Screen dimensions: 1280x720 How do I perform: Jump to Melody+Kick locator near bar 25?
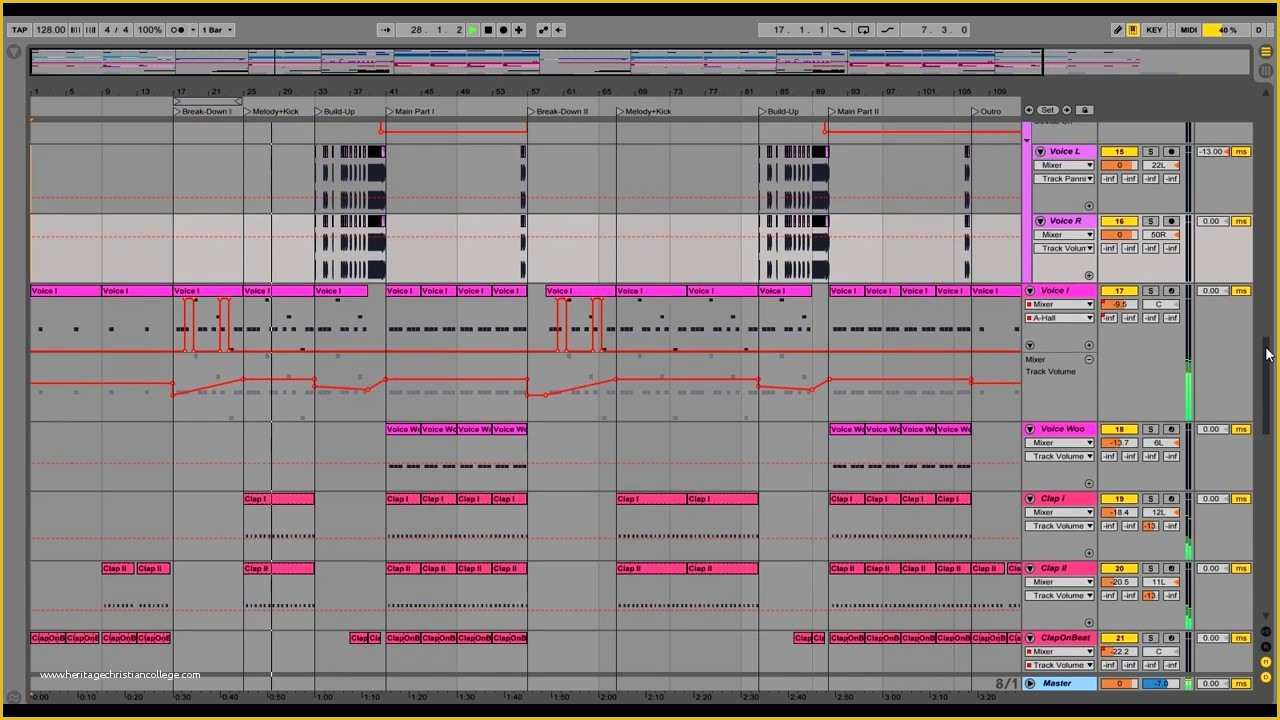(x=272, y=112)
